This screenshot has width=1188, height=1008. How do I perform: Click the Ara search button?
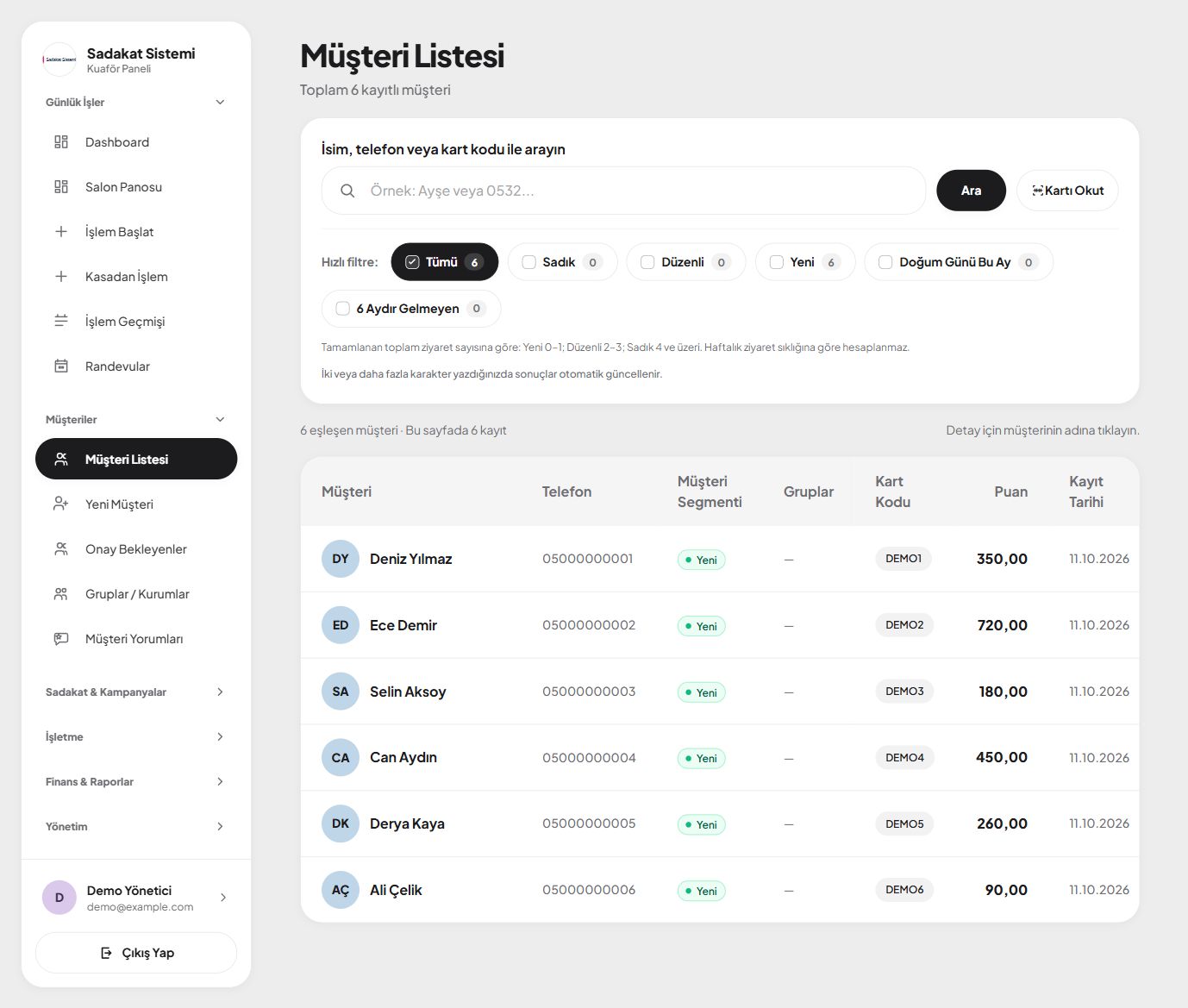pyautogui.click(x=971, y=191)
